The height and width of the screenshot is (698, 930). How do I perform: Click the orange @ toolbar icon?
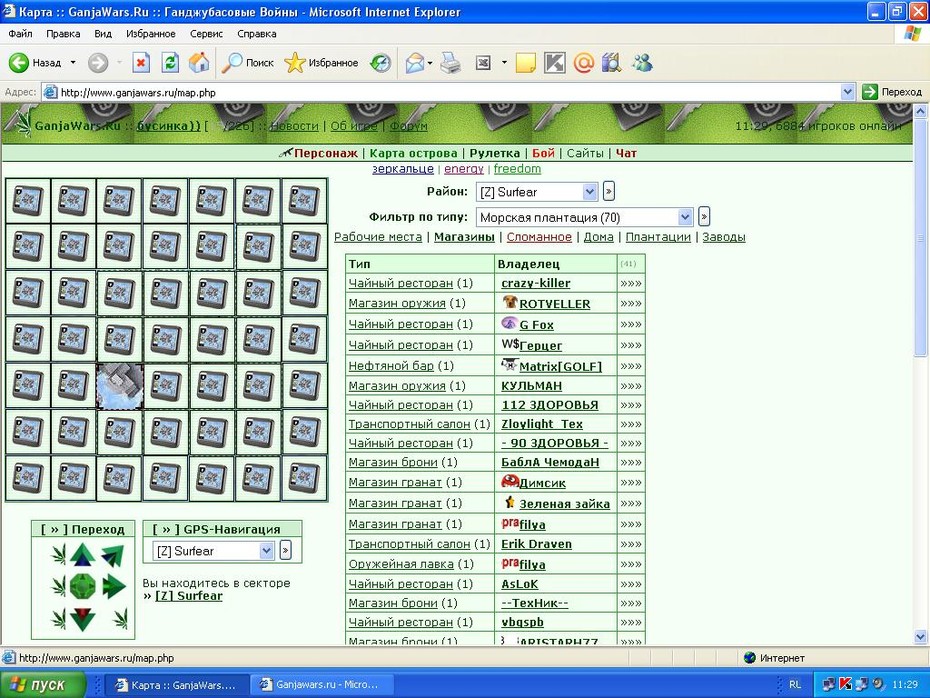[x=584, y=62]
